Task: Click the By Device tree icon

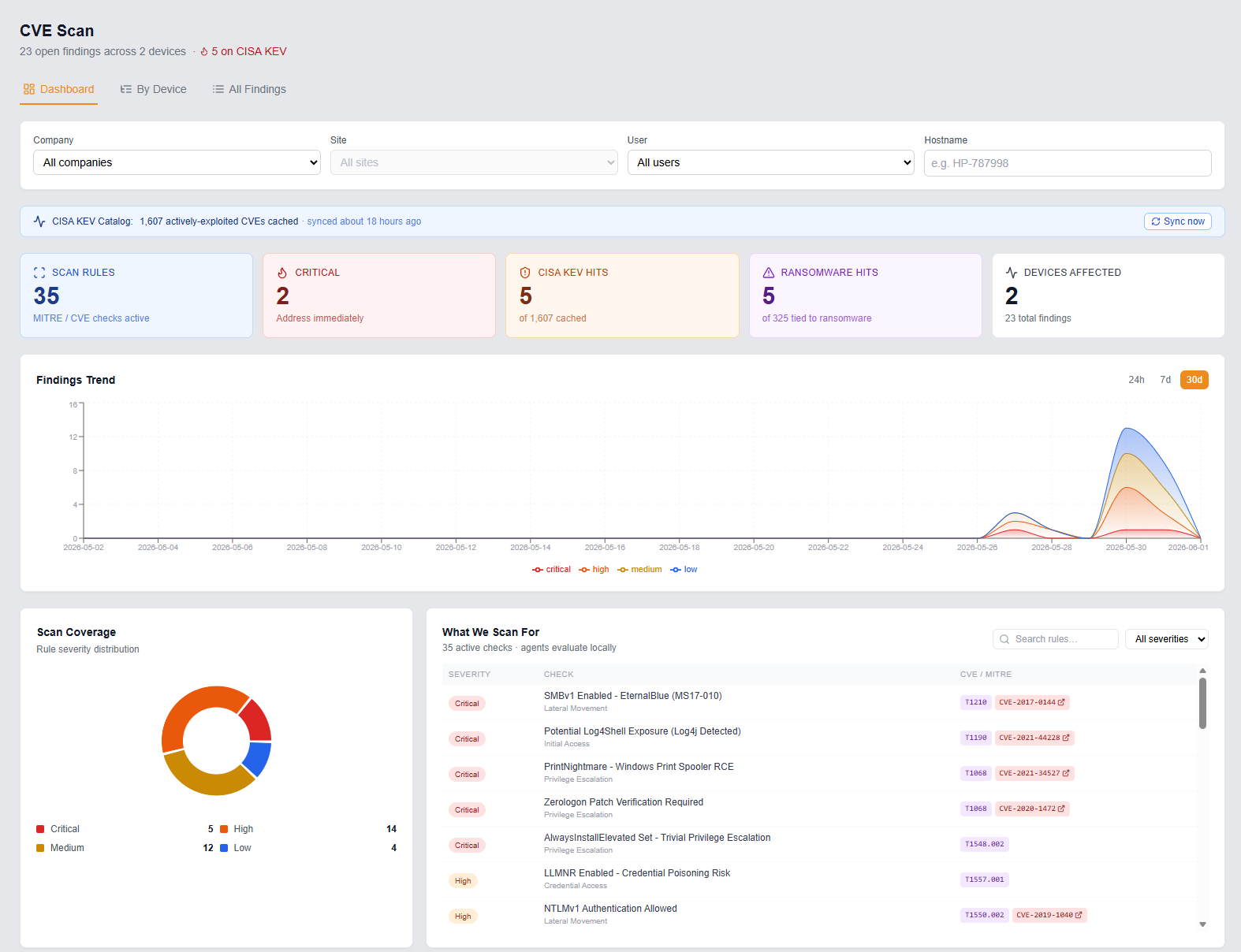Action: [x=125, y=89]
